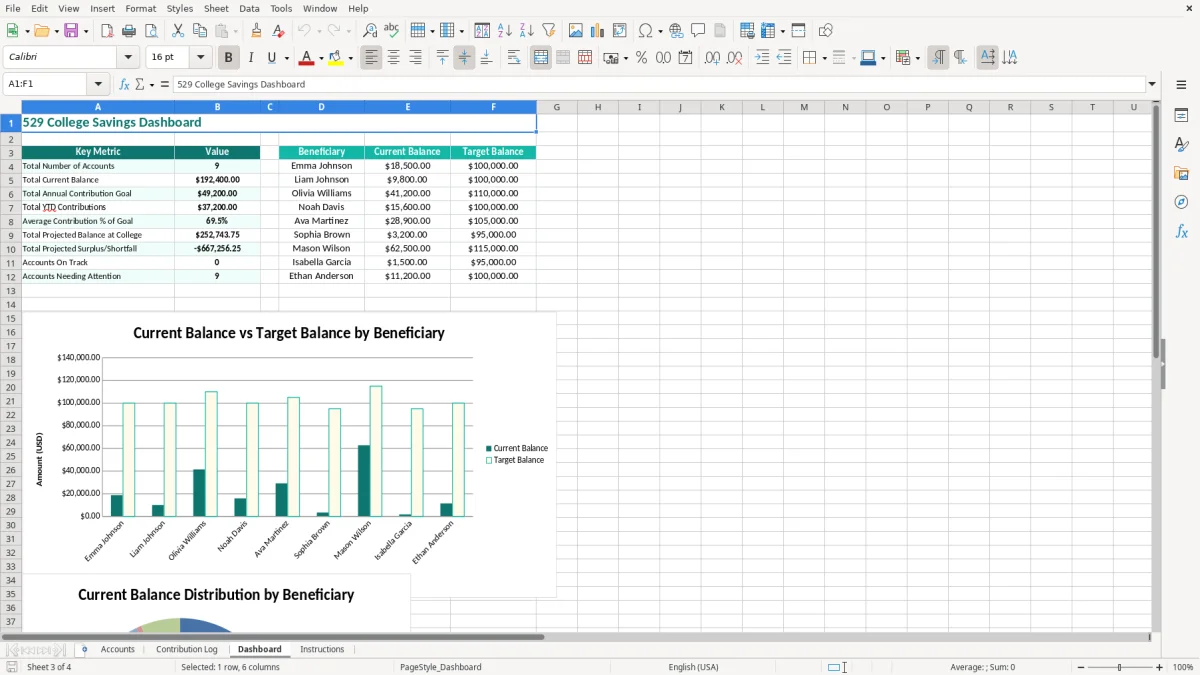Print the spreadsheet

coord(129,31)
